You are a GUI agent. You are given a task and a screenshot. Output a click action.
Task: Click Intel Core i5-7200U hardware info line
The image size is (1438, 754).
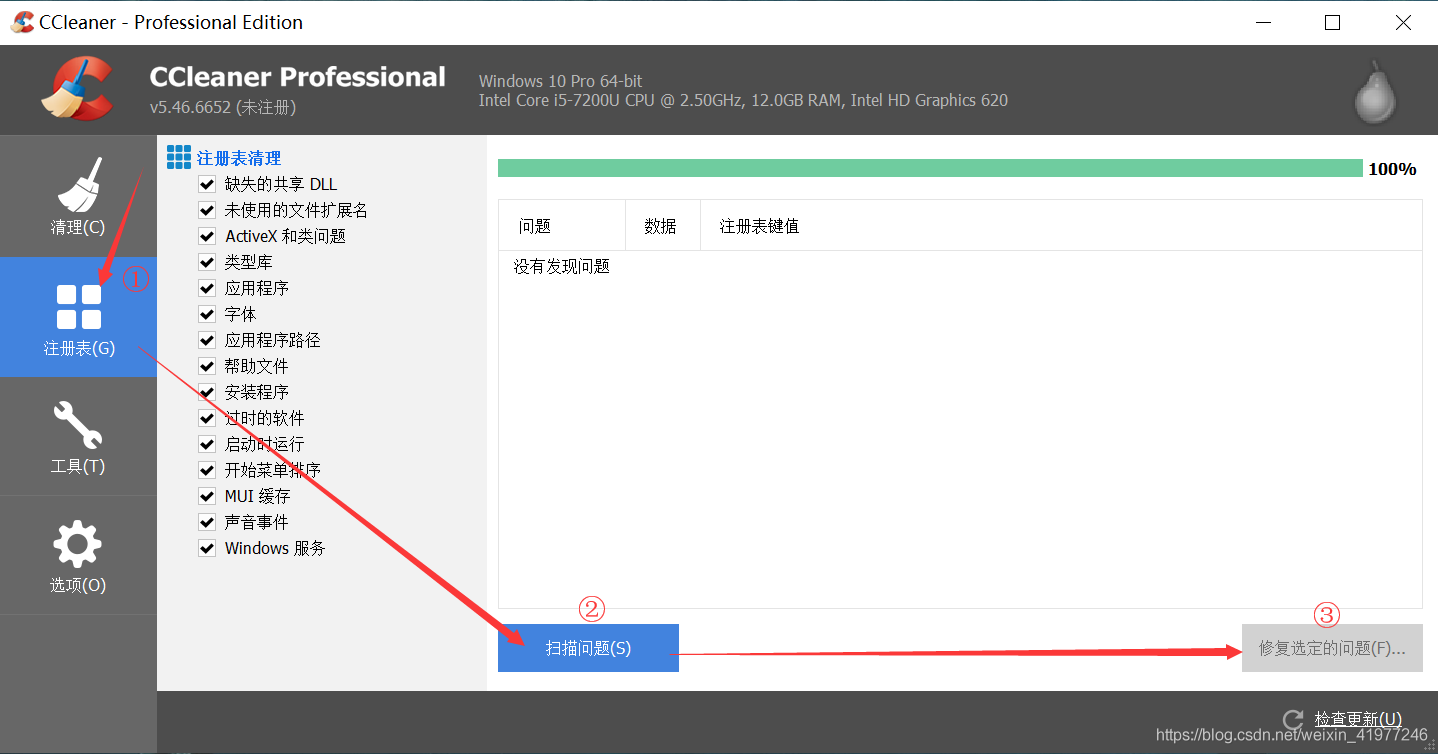[743, 100]
